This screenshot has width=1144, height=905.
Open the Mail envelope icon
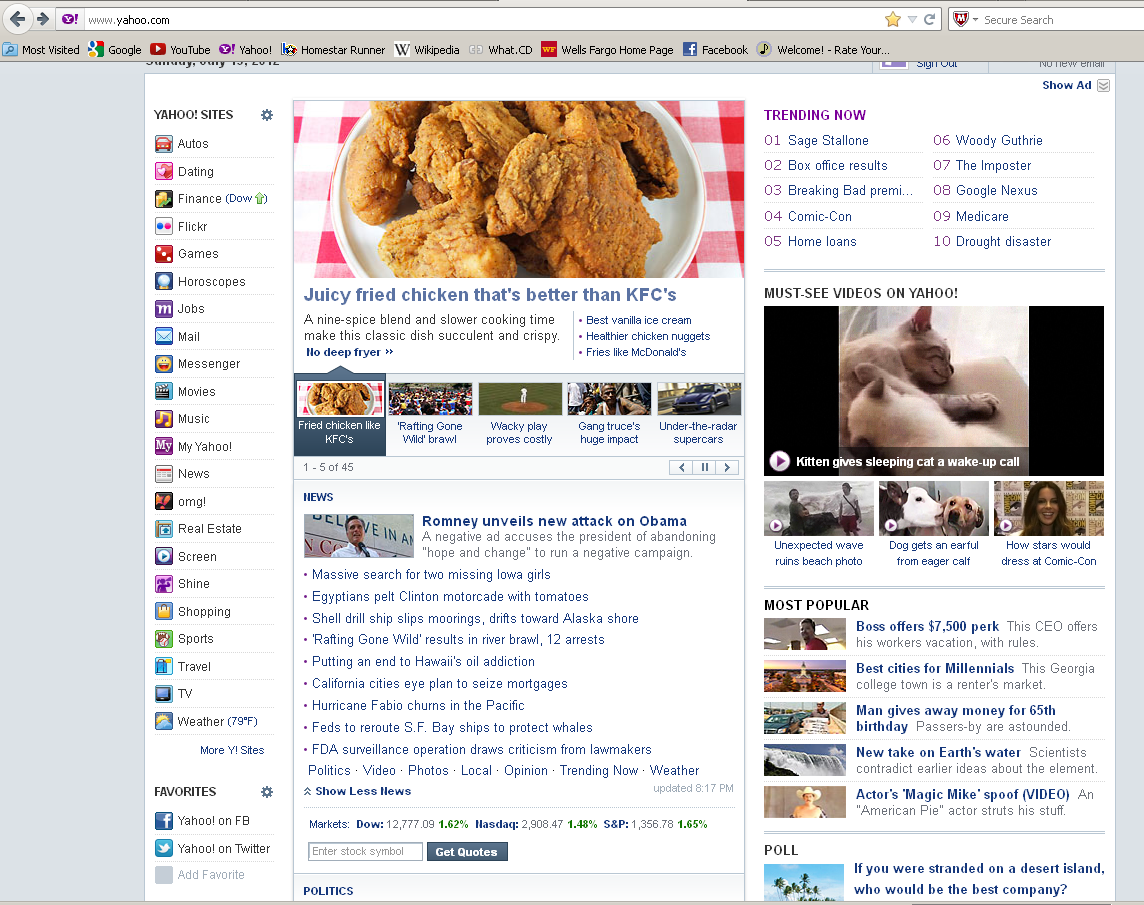(x=163, y=336)
